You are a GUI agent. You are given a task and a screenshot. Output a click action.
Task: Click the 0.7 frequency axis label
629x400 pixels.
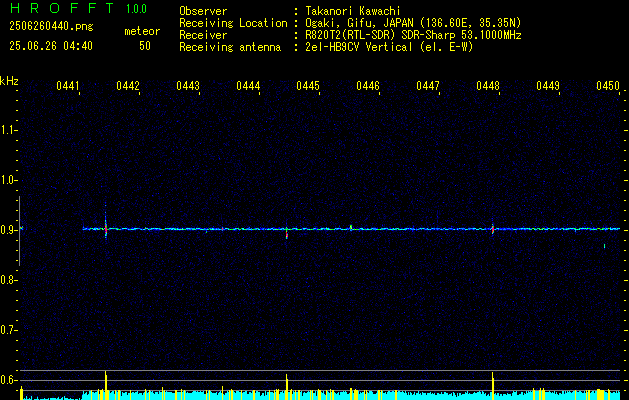click(8, 330)
